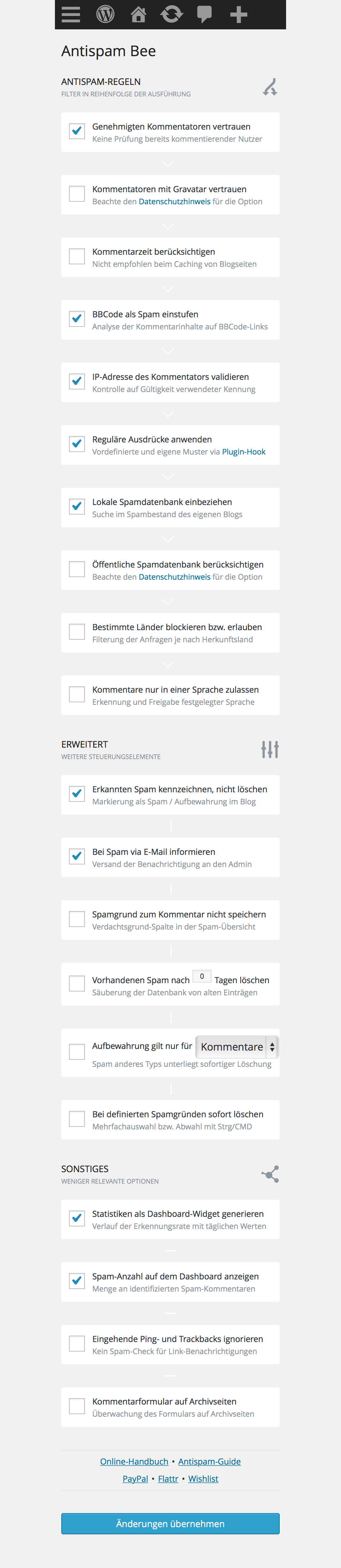Open the Online-Handbuch link
The width and height of the screenshot is (341, 1568).
pyautogui.click(x=134, y=1461)
